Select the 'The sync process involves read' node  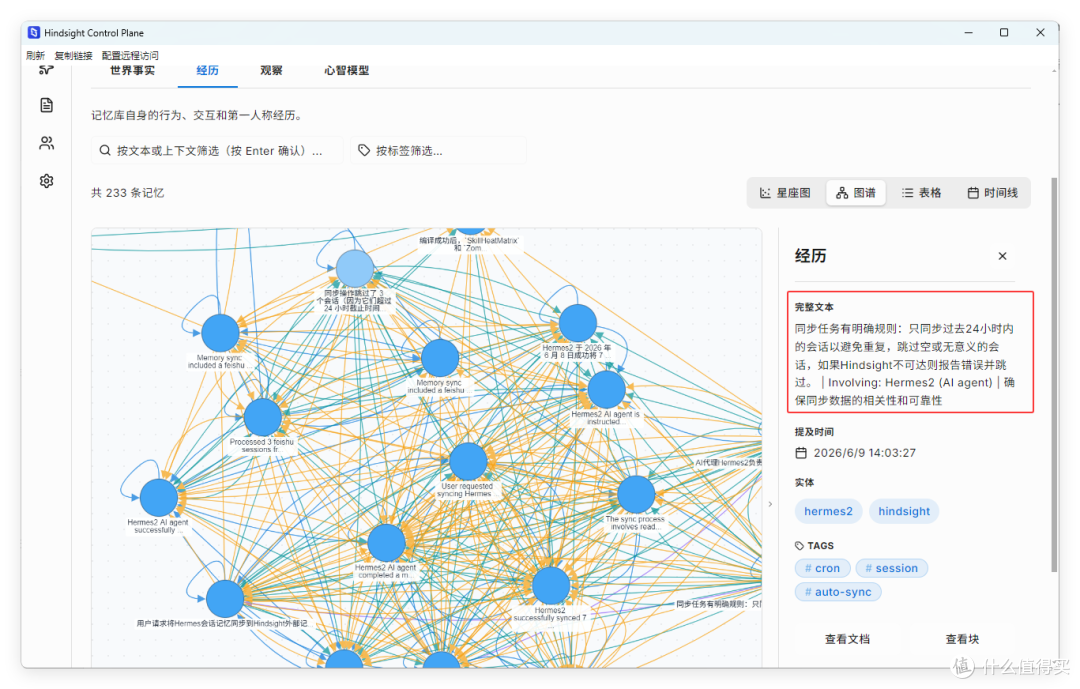(636, 494)
